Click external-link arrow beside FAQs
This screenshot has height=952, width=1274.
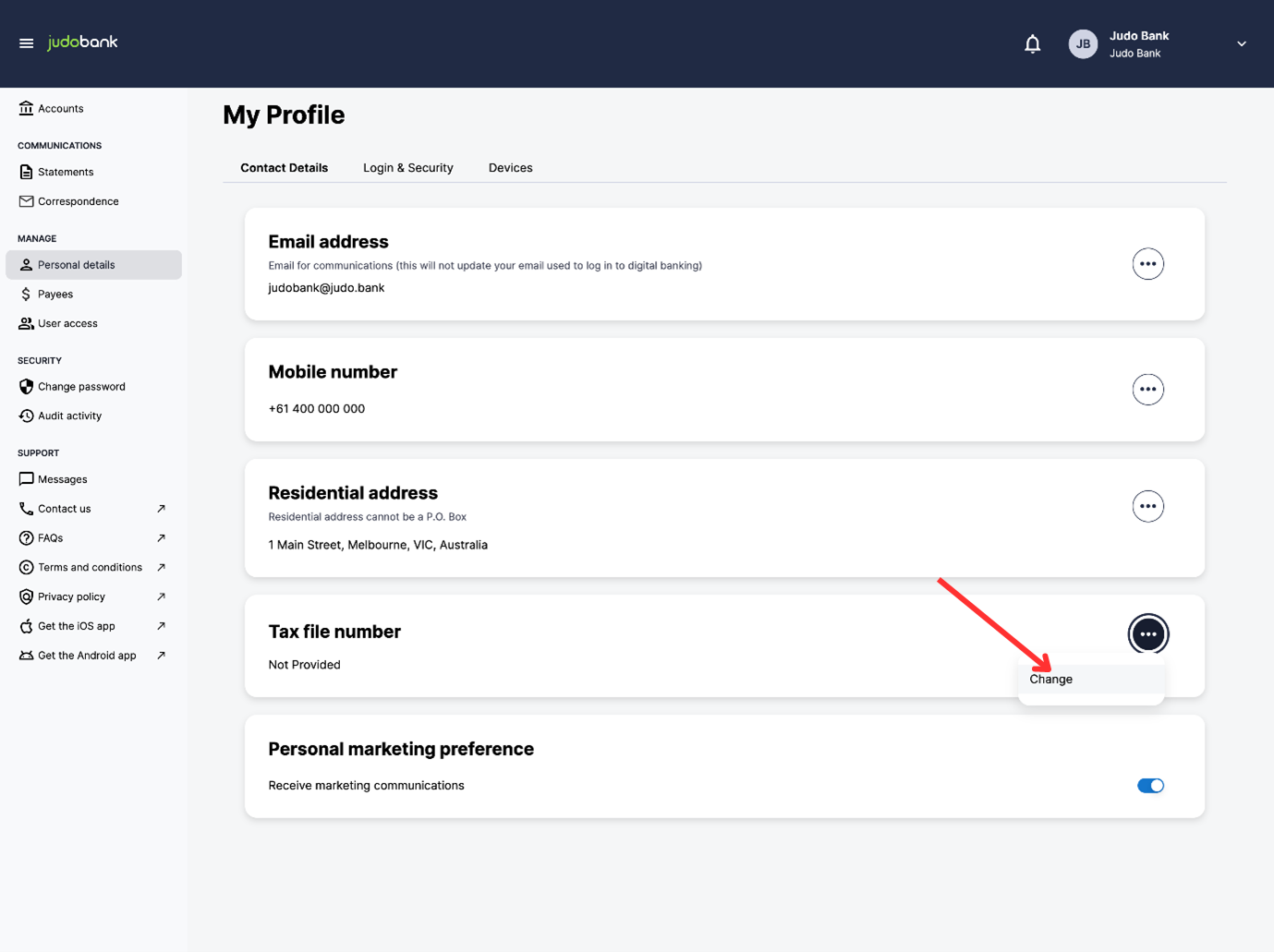point(161,538)
